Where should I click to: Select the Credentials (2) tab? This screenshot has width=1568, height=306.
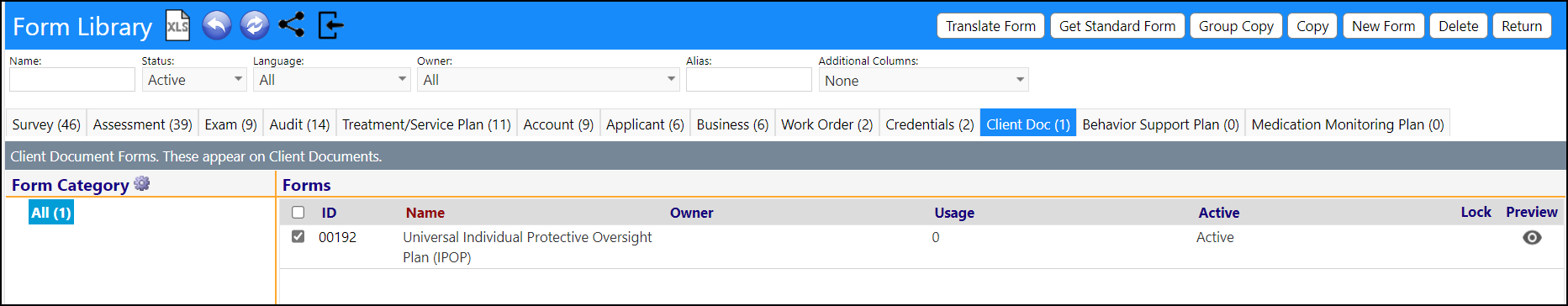click(x=929, y=124)
